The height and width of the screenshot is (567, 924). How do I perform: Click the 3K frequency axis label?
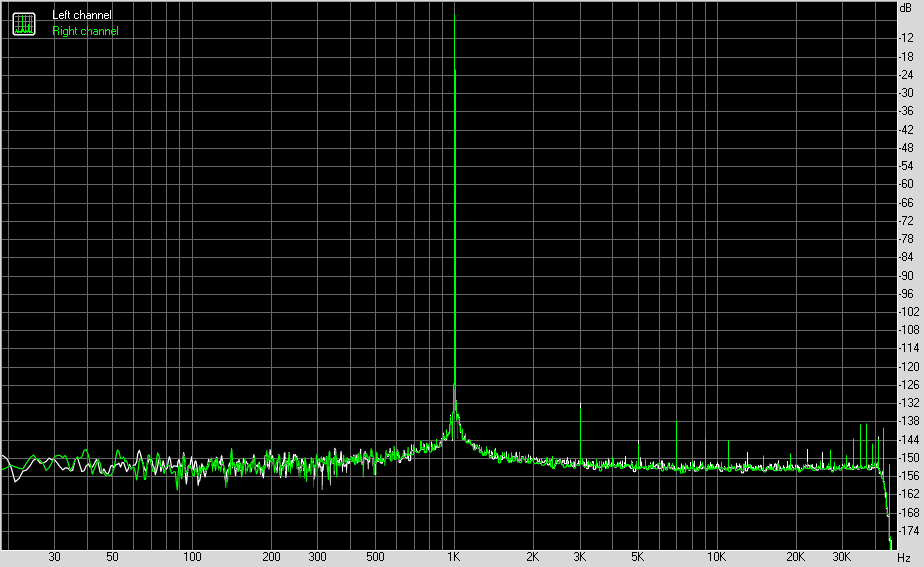coord(579,556)
